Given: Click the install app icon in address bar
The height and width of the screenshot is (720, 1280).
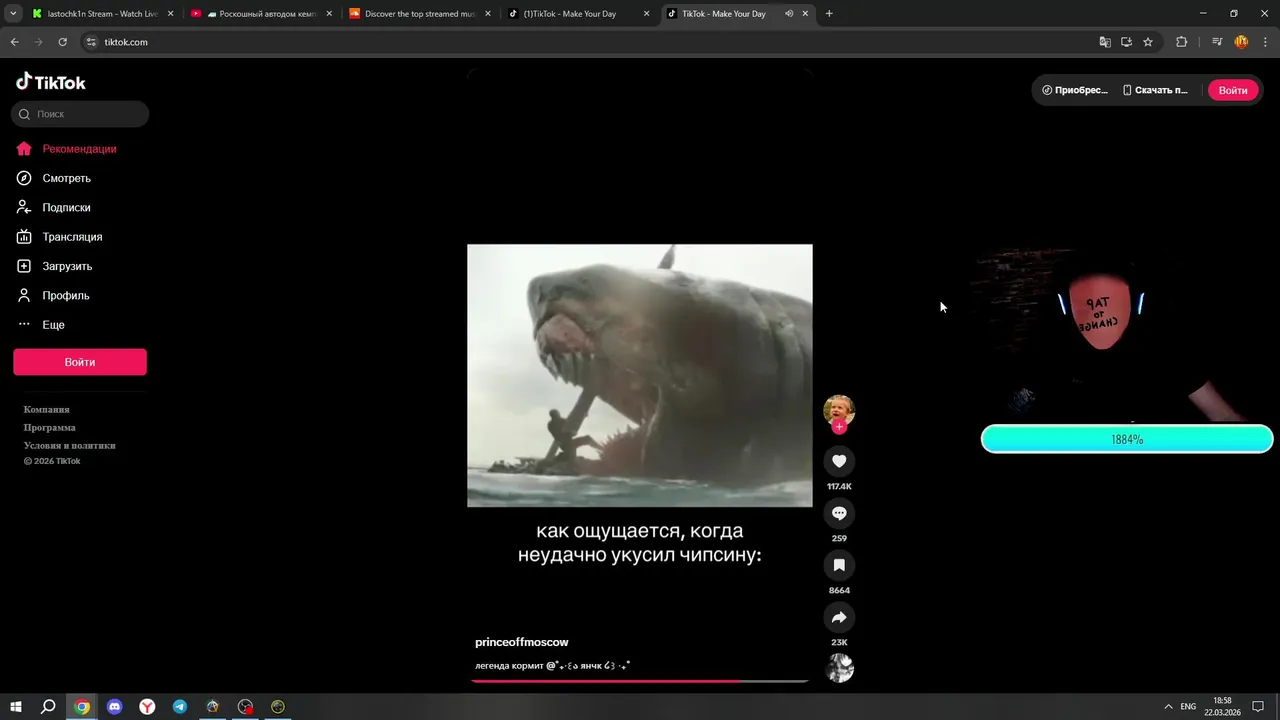Looking at the screenshot, I should coord(1126,42).
